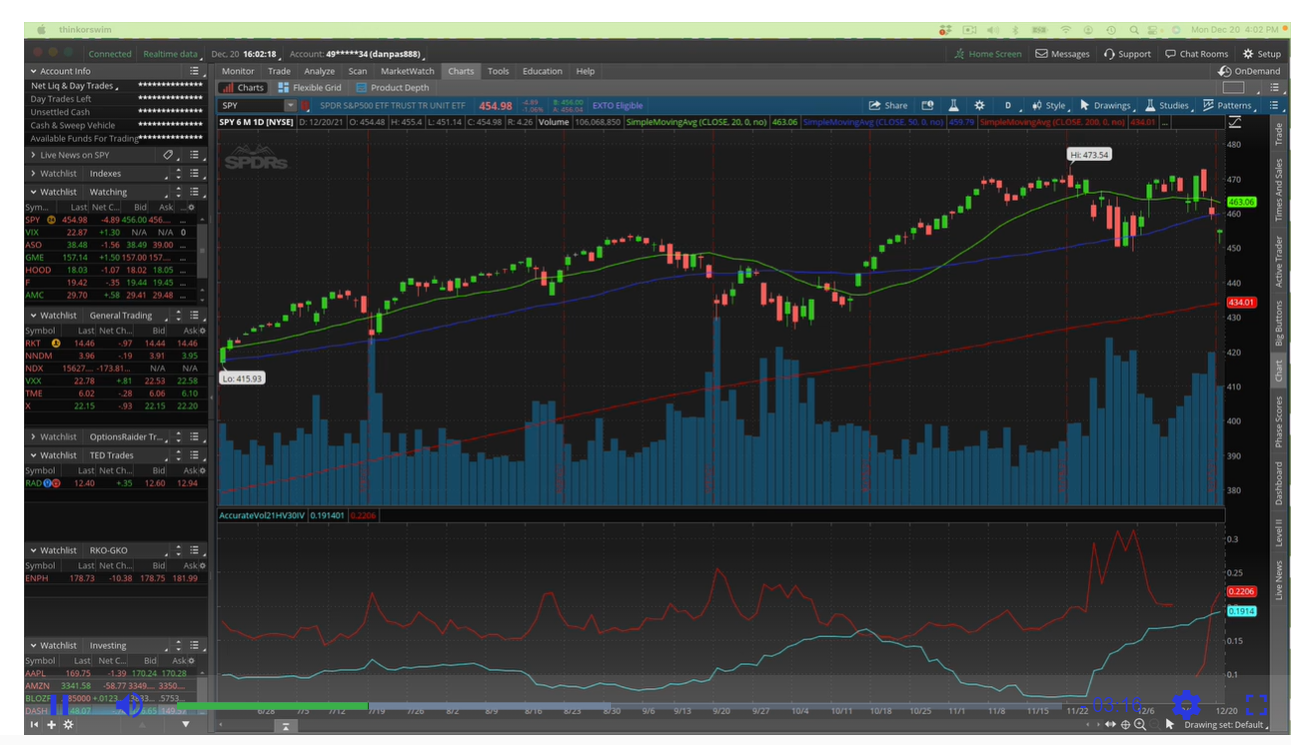Open the TED Trades watchlist menu icon
1291x745 pixels.
coord(195,455)
